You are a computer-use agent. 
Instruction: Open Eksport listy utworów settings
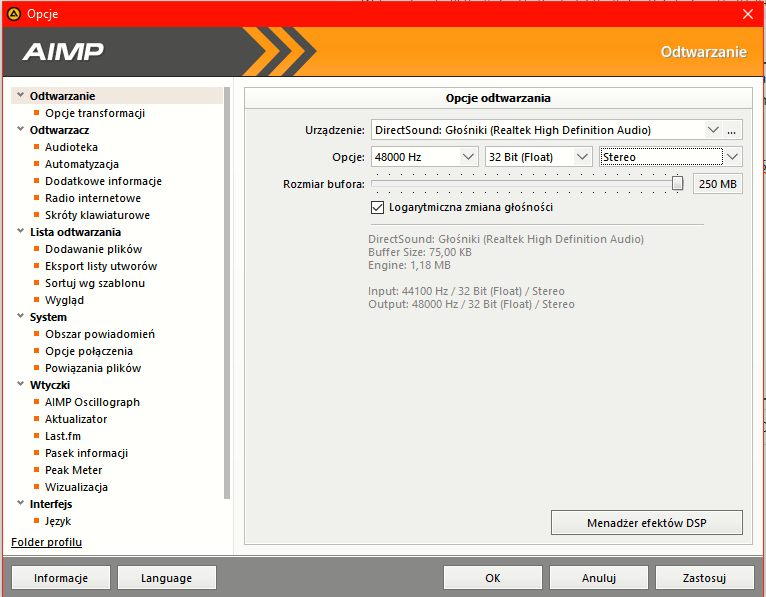tap(101, 266)
